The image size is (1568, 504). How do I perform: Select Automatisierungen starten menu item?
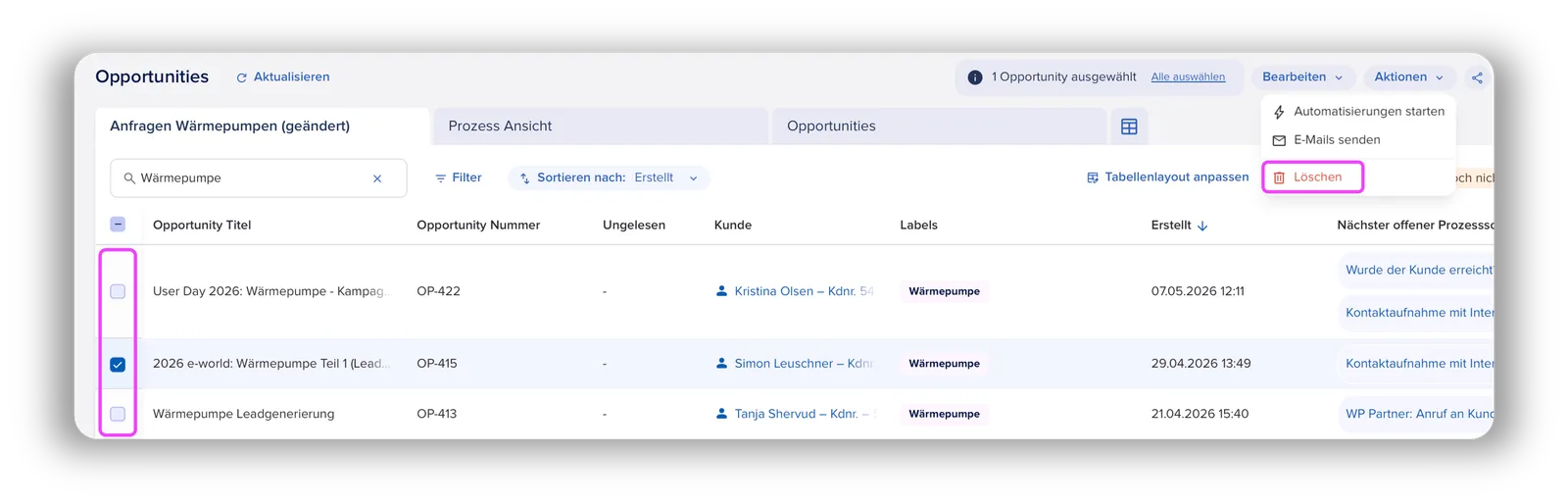(x=1358, y=112)
